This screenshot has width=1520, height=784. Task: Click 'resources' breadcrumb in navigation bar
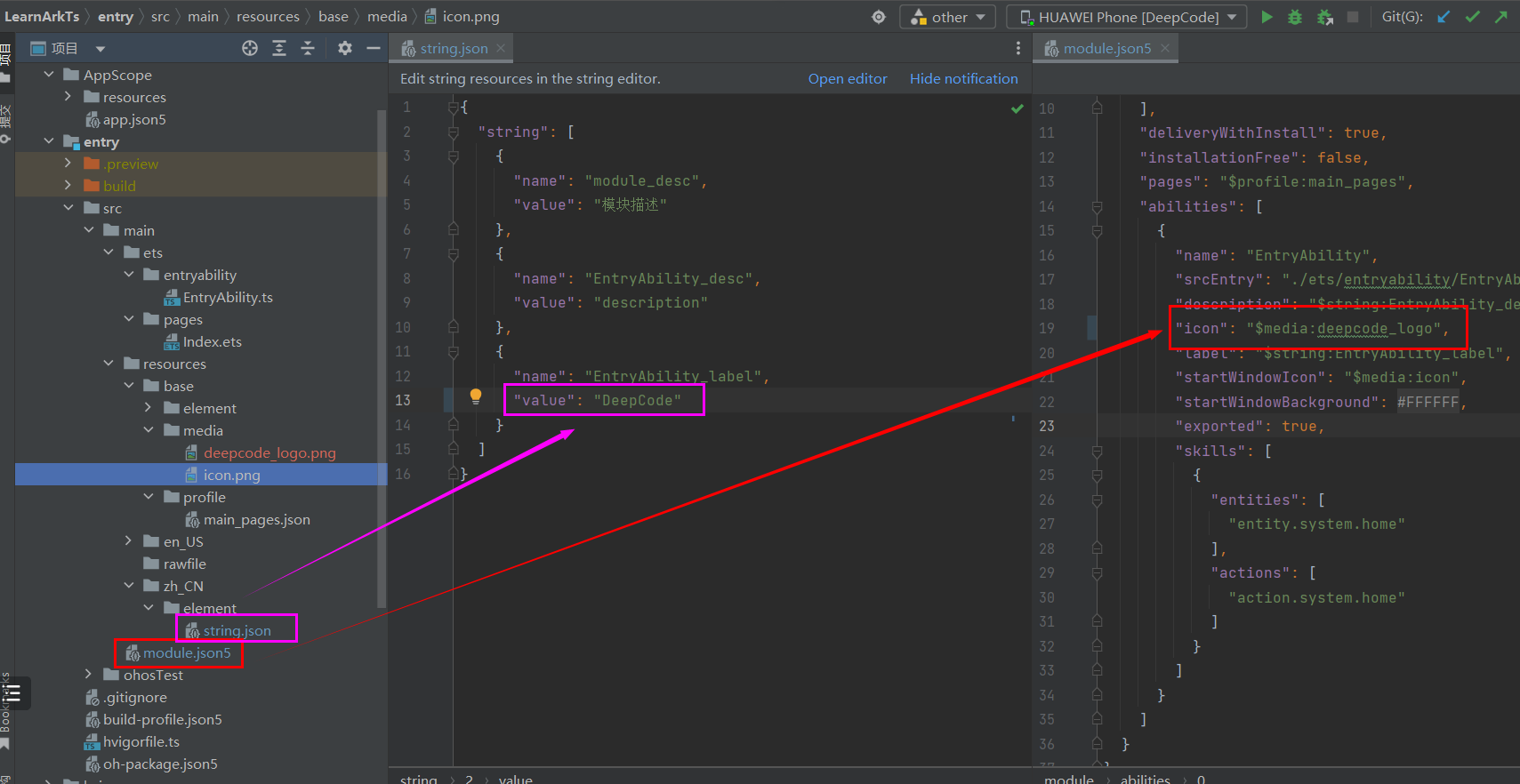point(268,17)
